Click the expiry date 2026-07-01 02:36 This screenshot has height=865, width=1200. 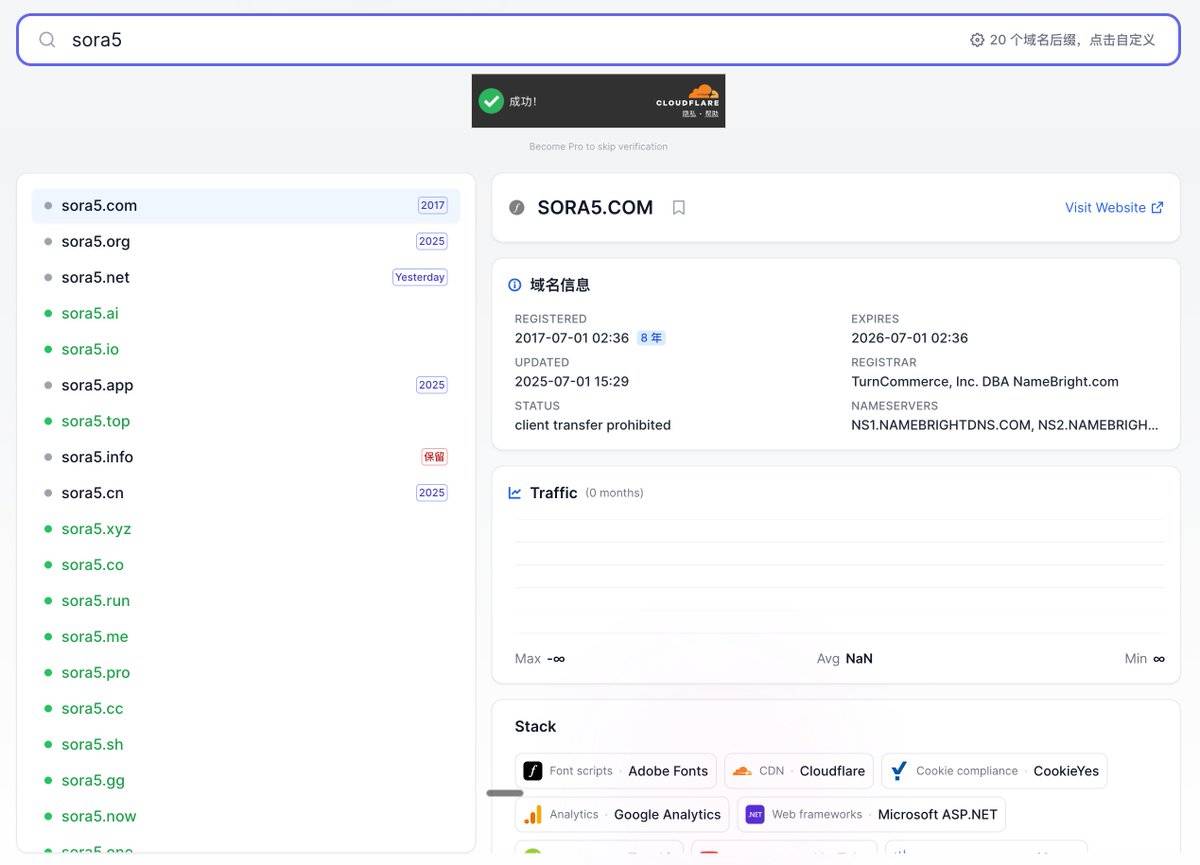point(910,338)
